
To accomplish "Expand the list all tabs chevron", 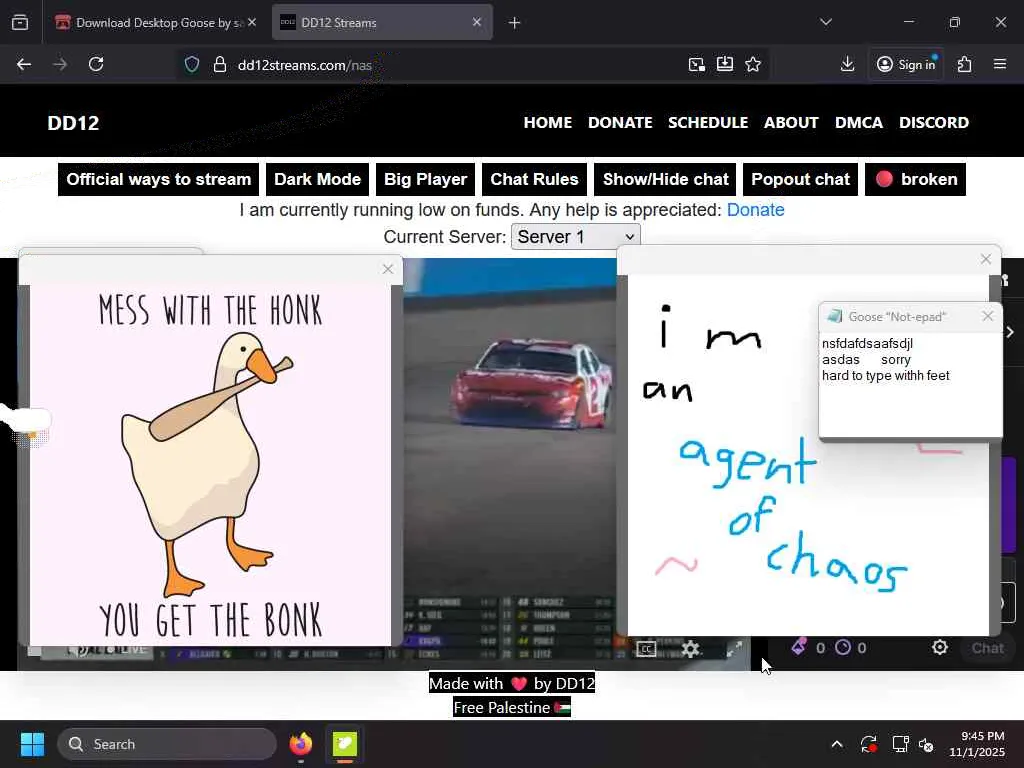I will [x=826, y=22].
